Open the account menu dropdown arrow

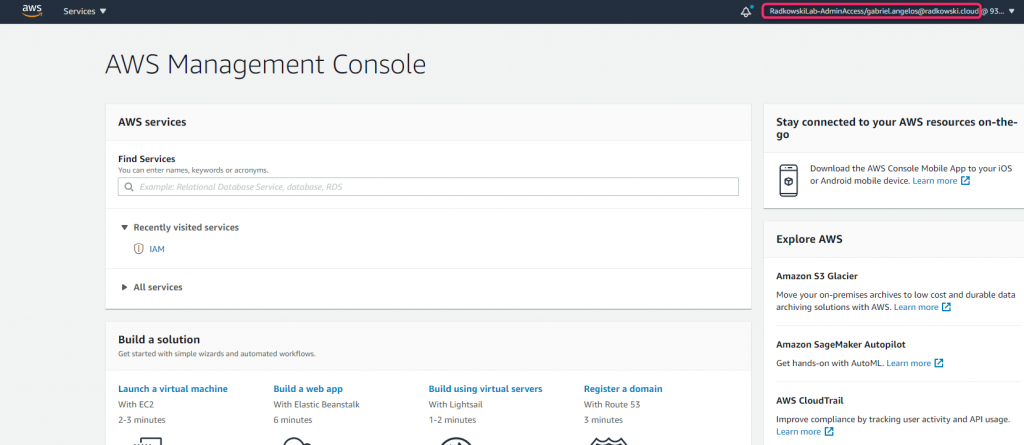1012,12
